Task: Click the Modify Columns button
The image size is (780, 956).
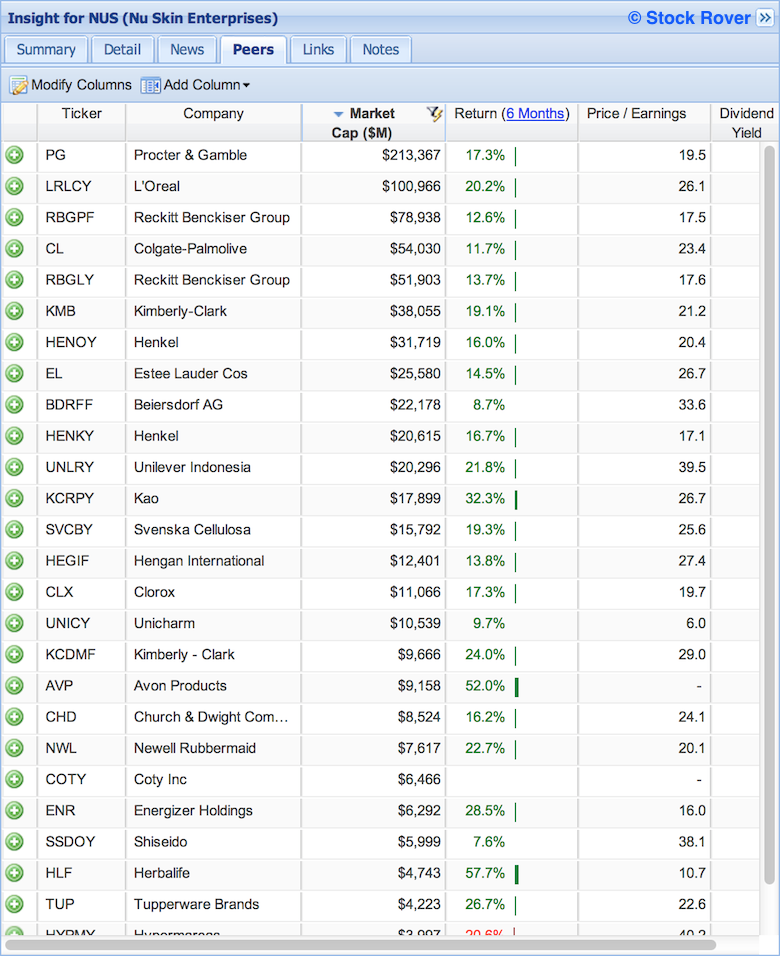Action: (x=71, y=85)
